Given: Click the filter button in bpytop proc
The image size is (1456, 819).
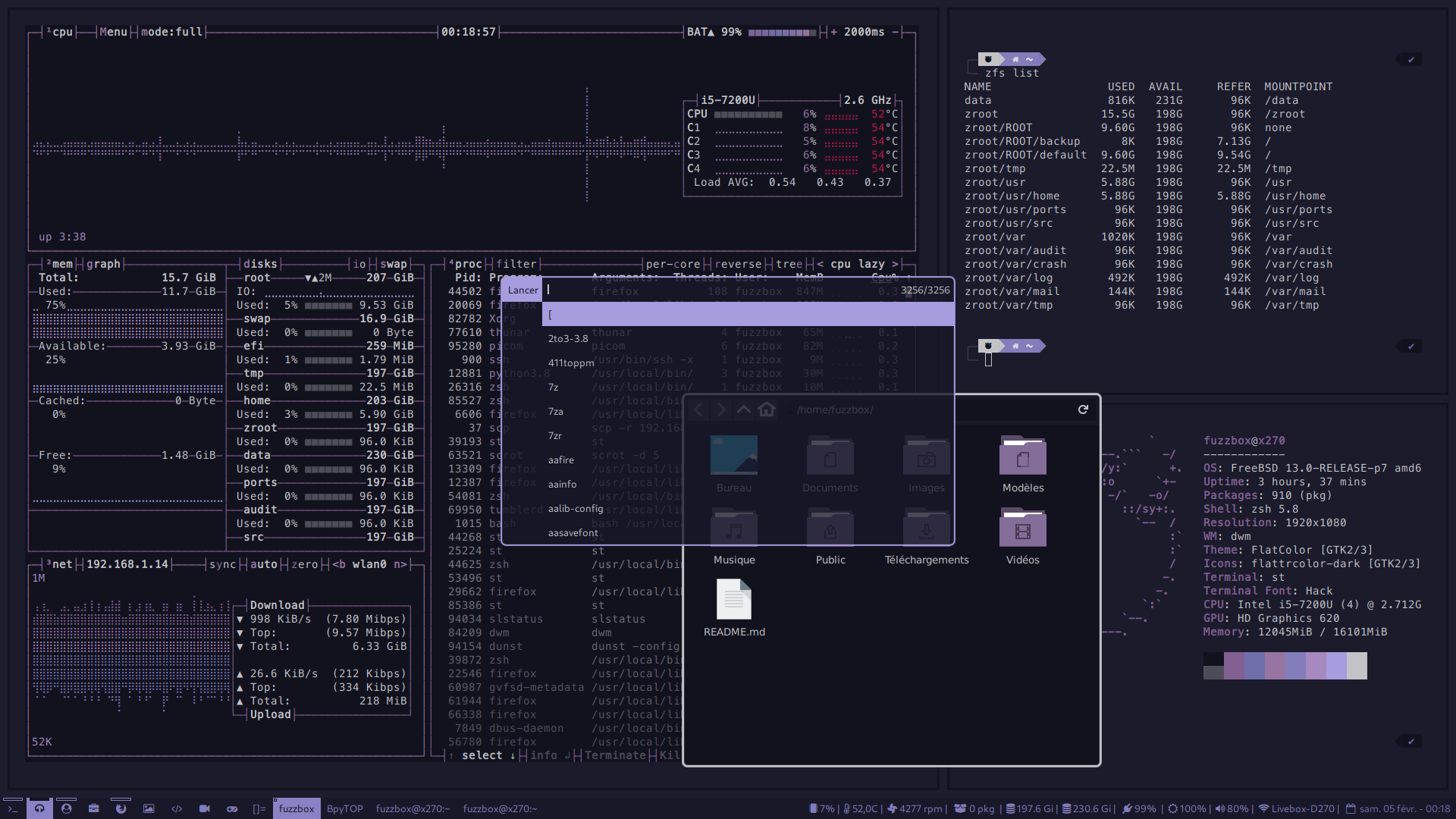Looking at the screenshot, I should click(x=516, y=264).
